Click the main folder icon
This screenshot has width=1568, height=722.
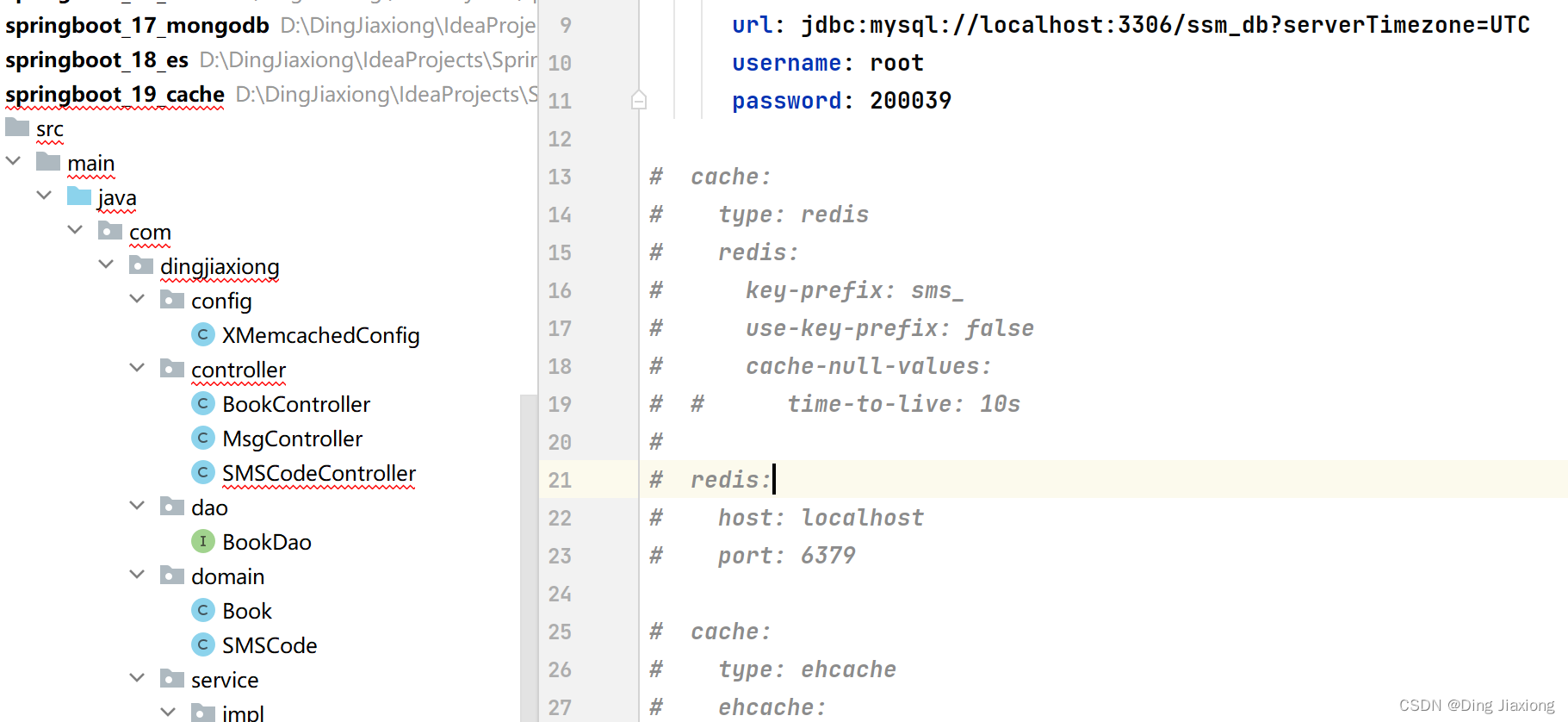pyautogui.click(x=48, y=162)
